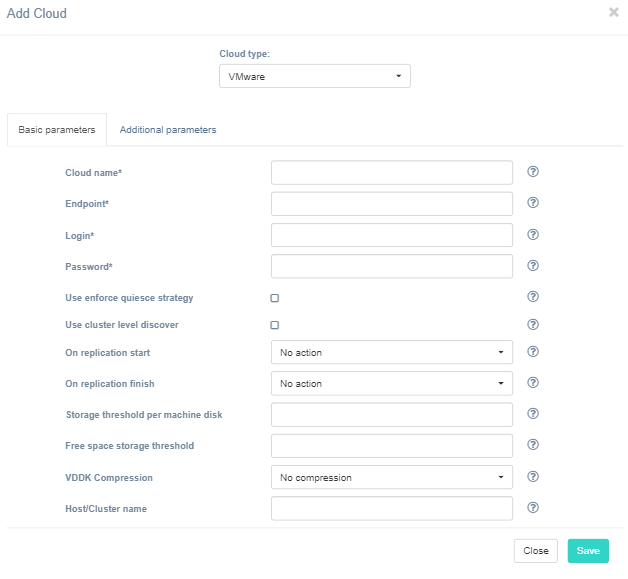Show help for VDDK Compression
Viewport: 628px width, 579px height.
point(533,477)
